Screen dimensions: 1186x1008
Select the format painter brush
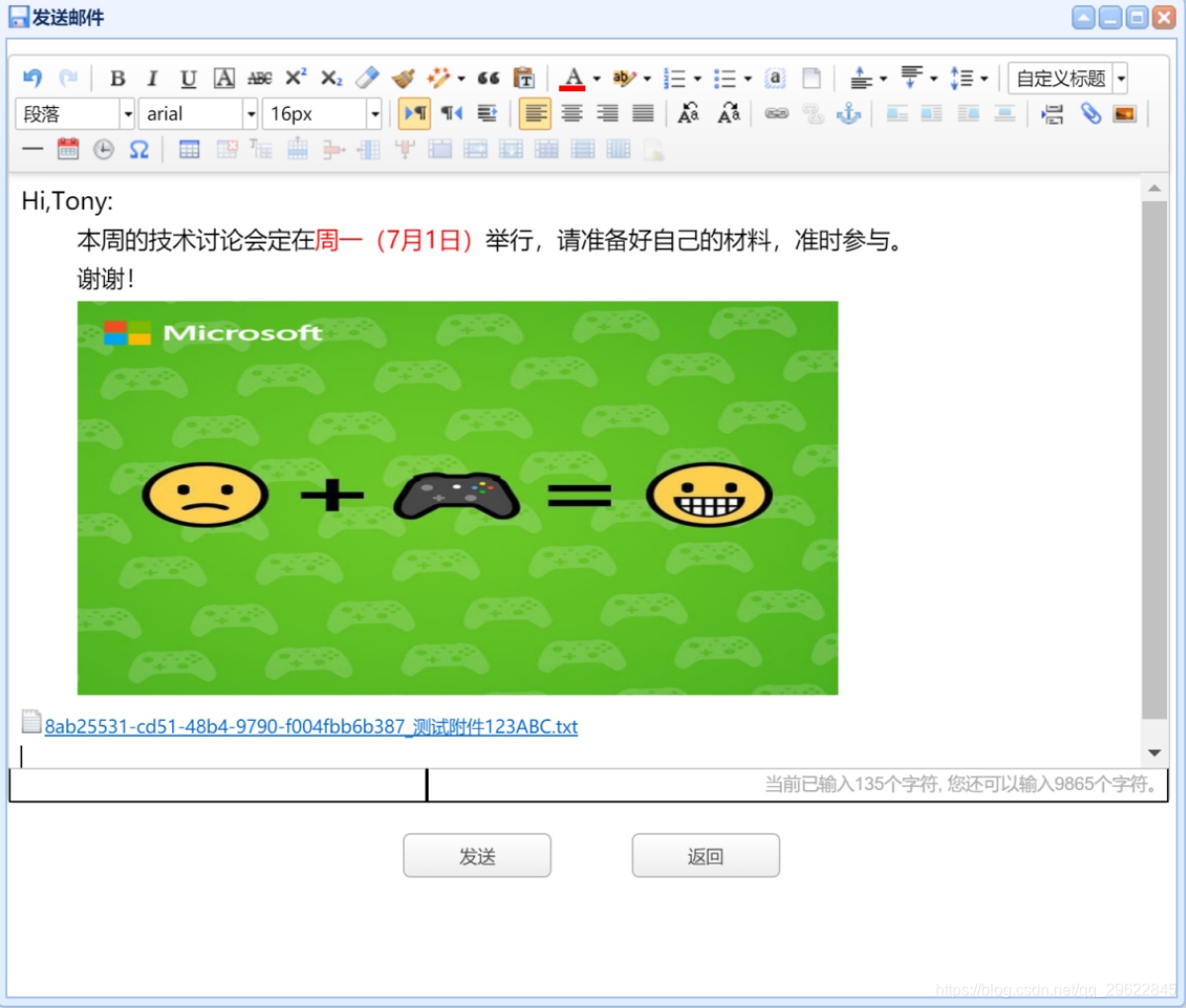tap(403, 78)
